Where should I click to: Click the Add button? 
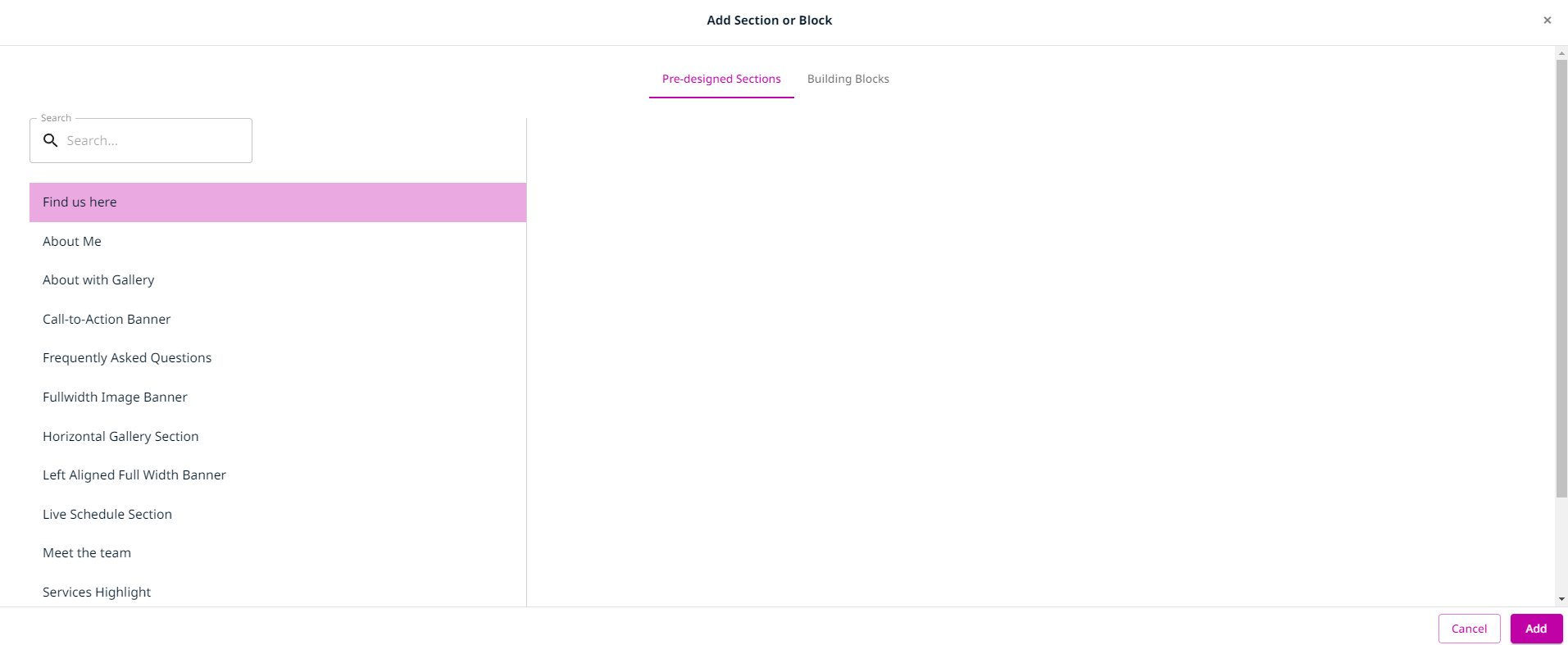pos(1536,629)
